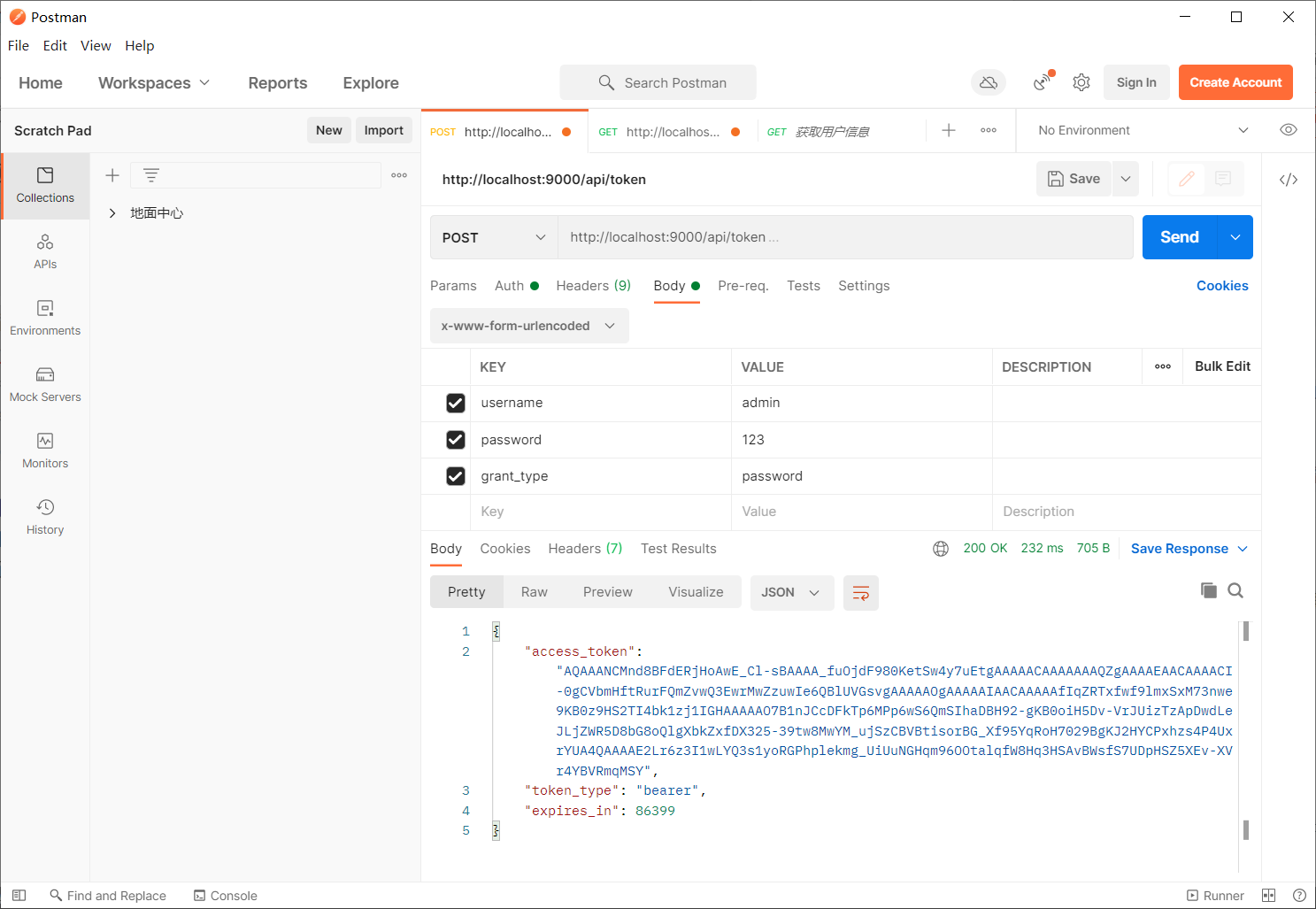Viewport: 1316px width, 909px height.
Task: Click the environment quick look eye icon
Action: [x=1289, y=130]
